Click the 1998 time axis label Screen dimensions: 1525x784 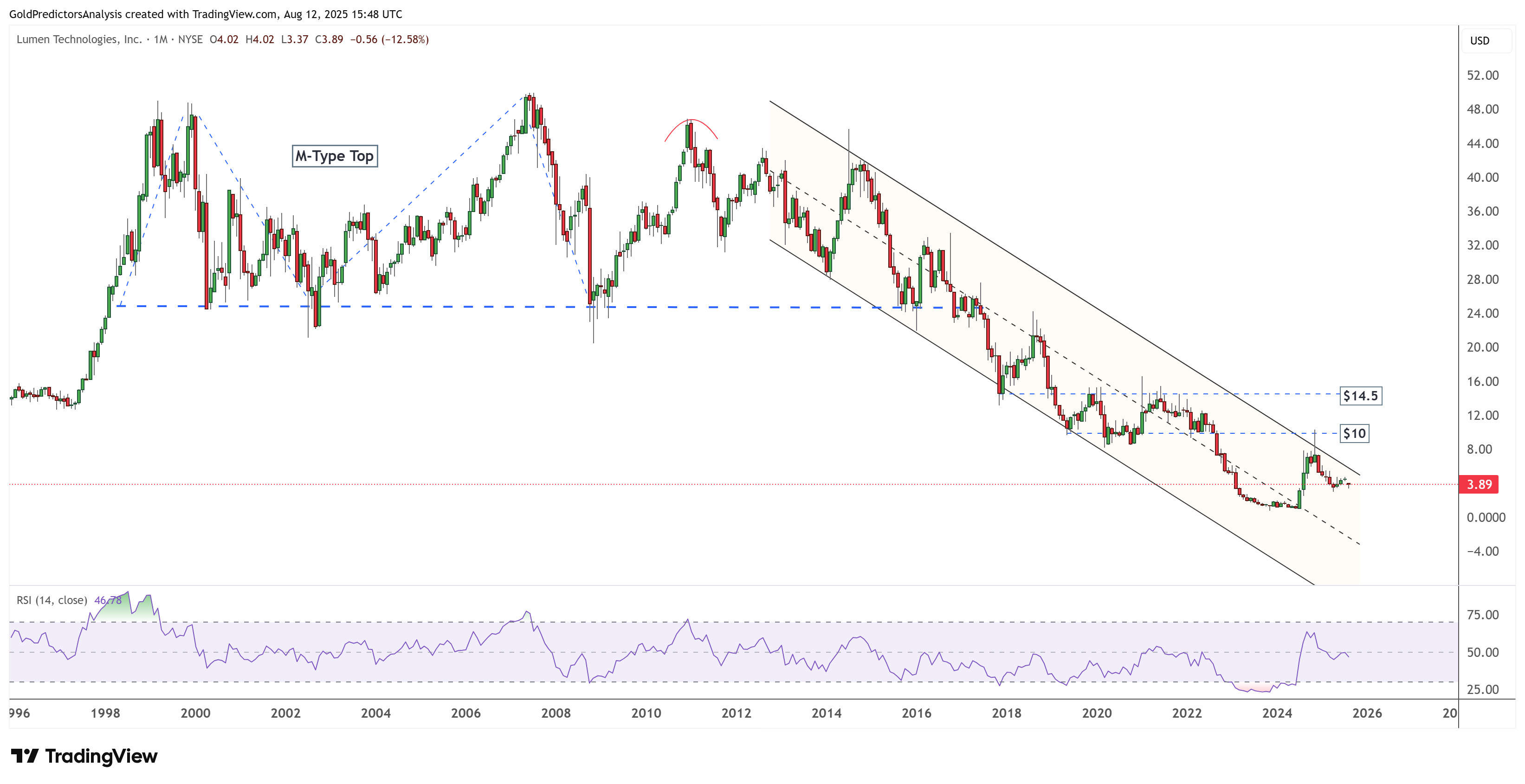click(x=105, y=713)
